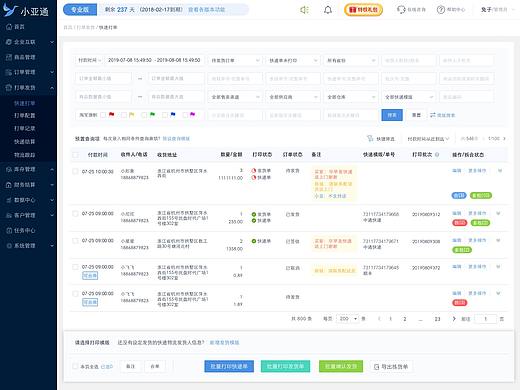
Task: Open online customer service headset icon
Action: point(401,10)
